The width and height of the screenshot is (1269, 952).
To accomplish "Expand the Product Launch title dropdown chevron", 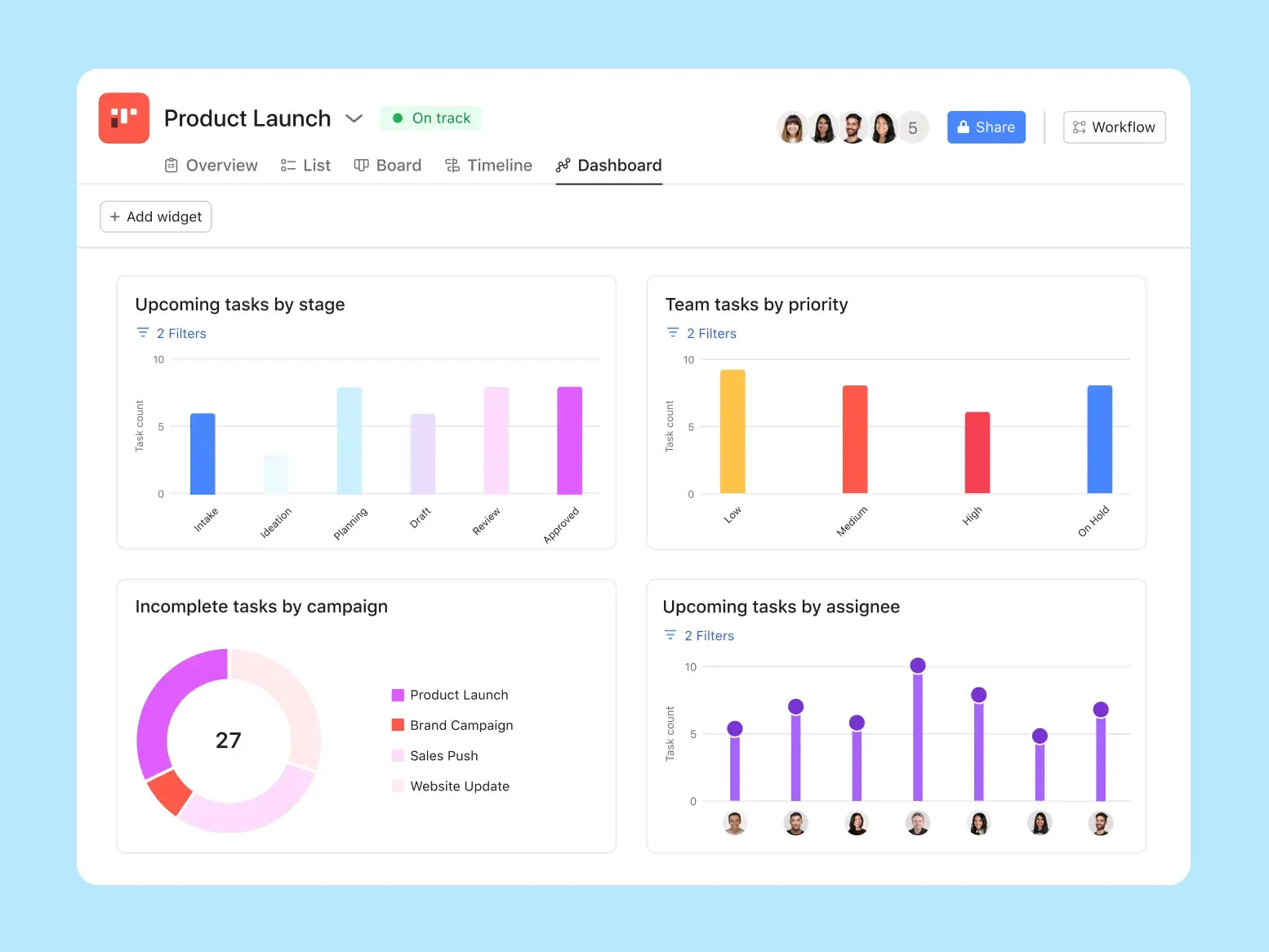I will (354, 118).
